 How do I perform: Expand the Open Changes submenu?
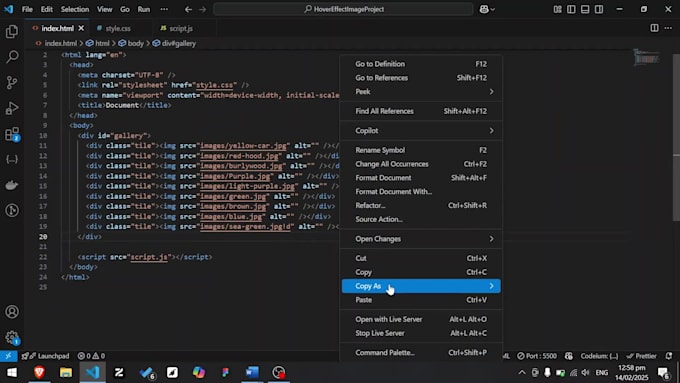421,239
